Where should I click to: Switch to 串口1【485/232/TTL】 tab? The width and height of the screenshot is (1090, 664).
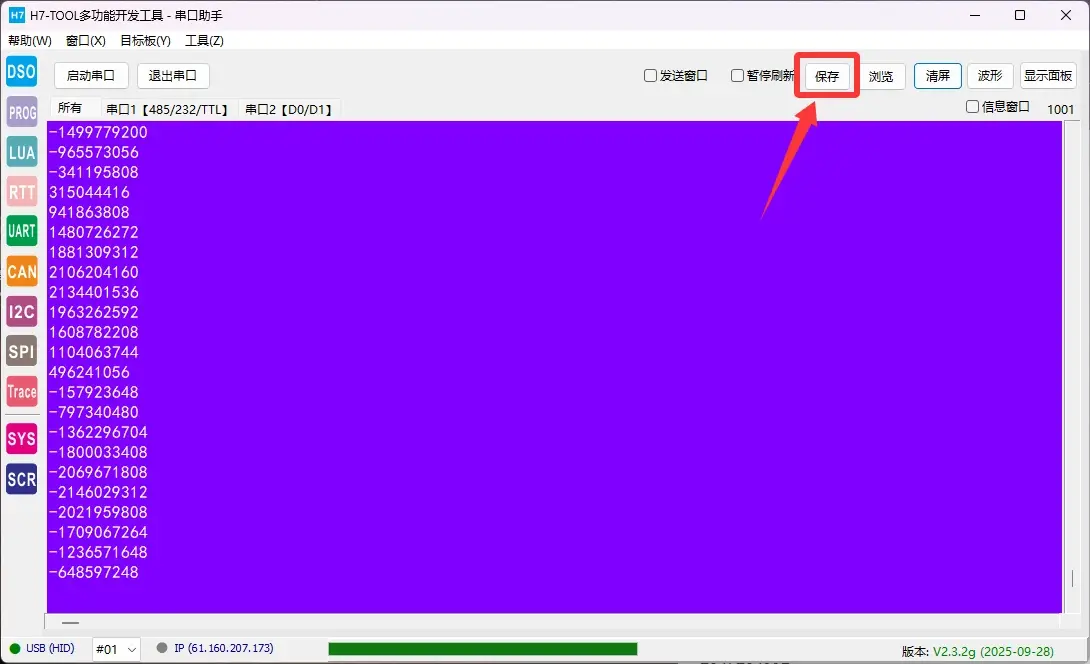[167, 109]
